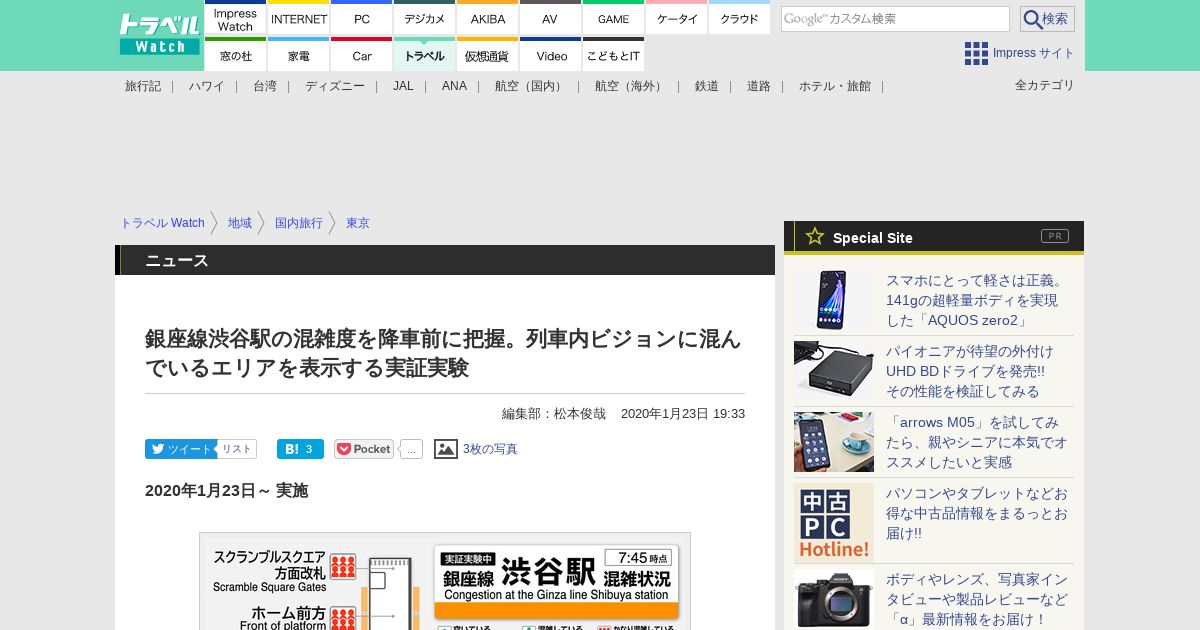1200x630 pixels.
Task: Go to 航空（国内） category
Action: click(x=531, y=86)
